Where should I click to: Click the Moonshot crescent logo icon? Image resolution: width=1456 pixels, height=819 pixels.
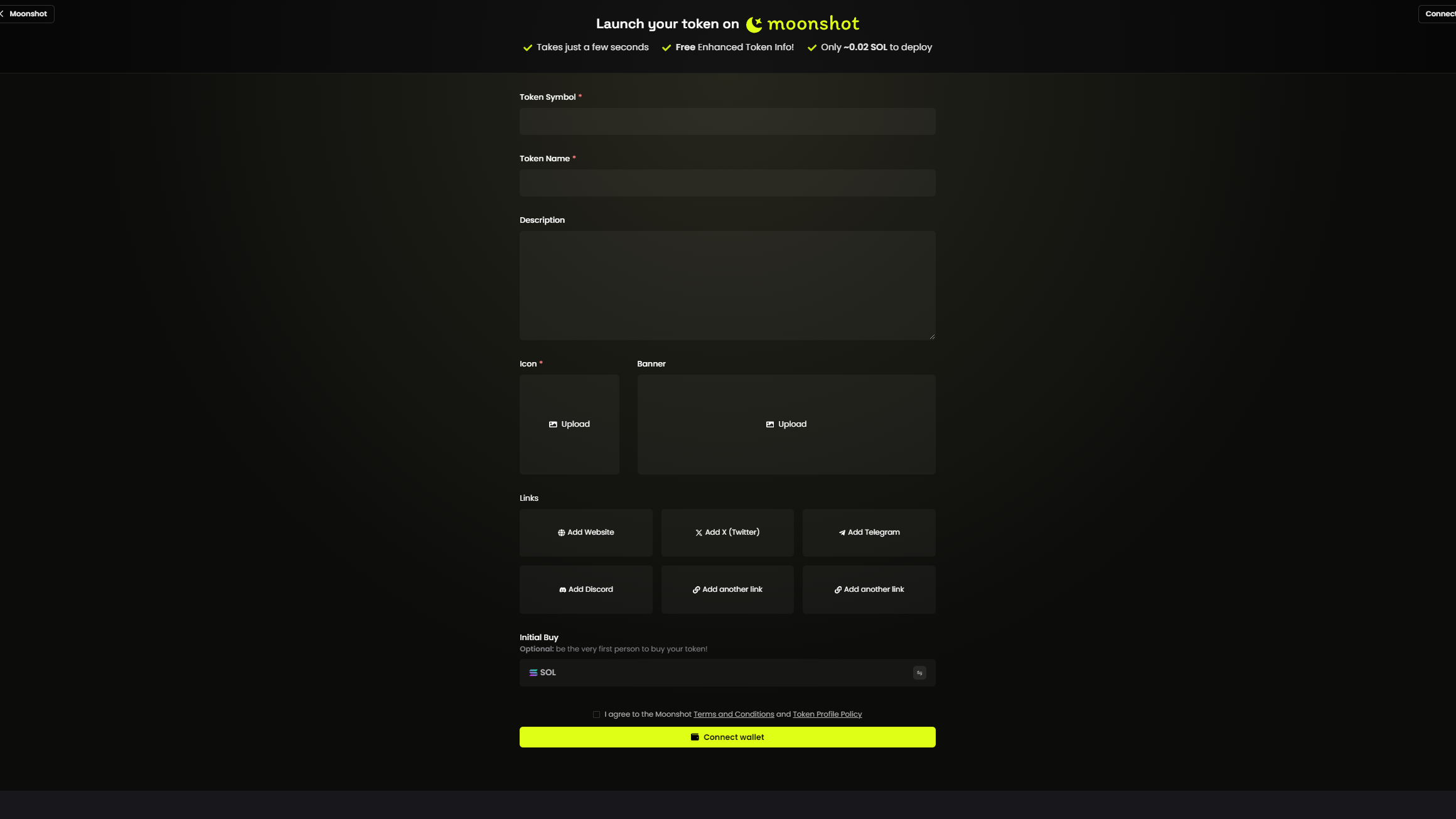(754, 24)
